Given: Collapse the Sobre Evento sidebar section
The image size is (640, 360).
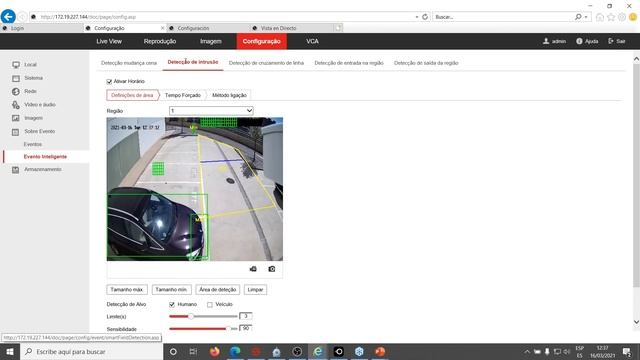Looking at the screenshot, I should tap(40, 131).
